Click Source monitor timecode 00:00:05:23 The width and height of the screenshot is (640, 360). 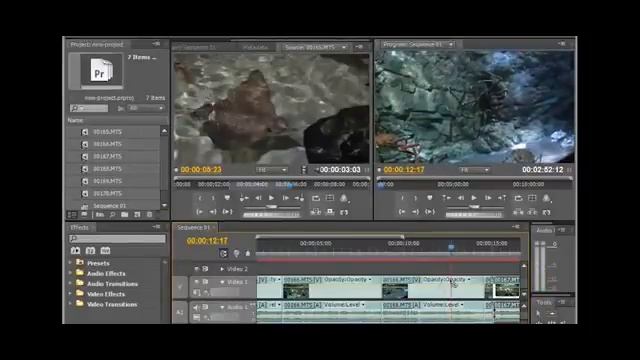(200, 169)
